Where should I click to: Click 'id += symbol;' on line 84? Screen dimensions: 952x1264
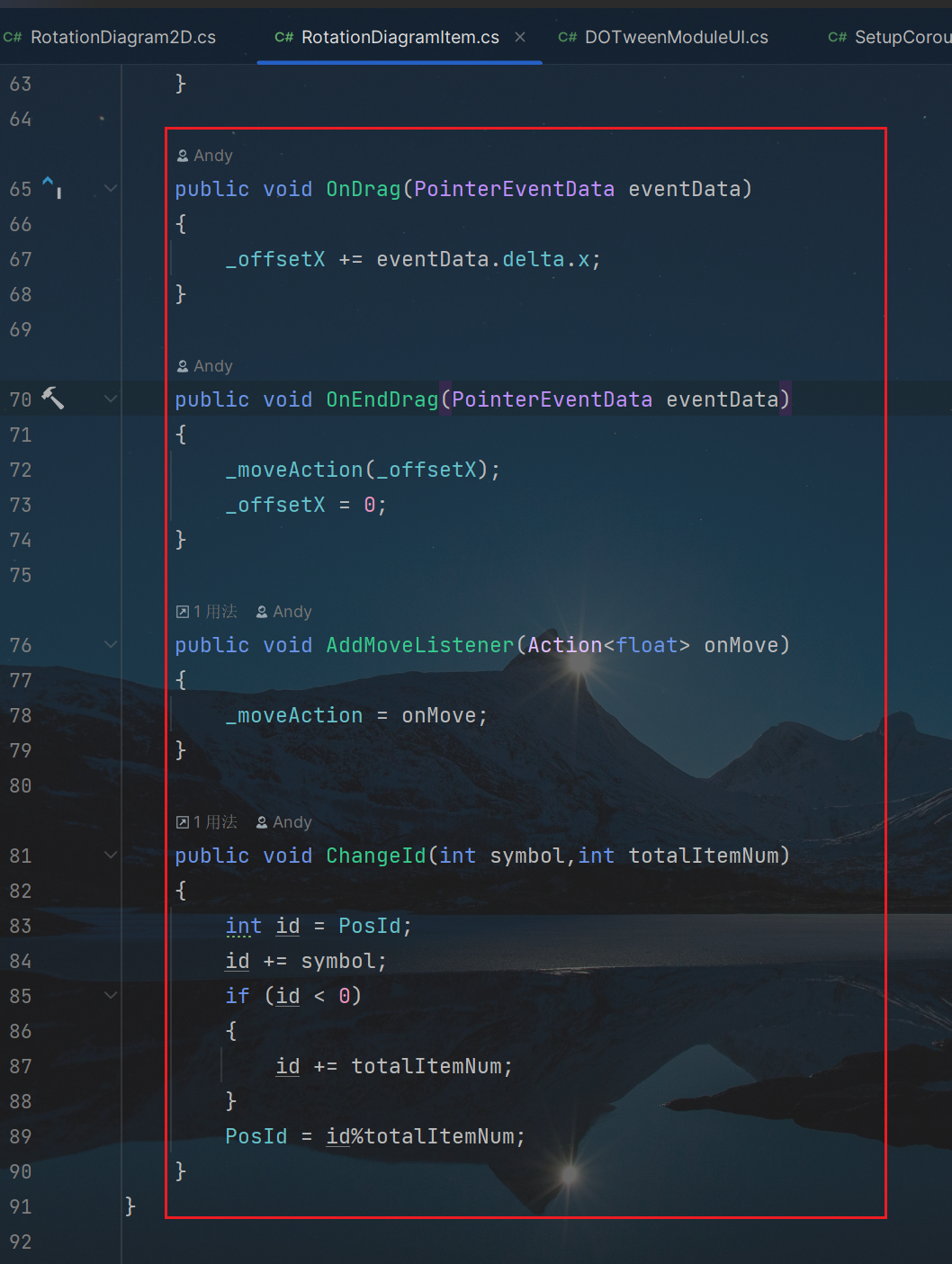(x=306, y=961)
